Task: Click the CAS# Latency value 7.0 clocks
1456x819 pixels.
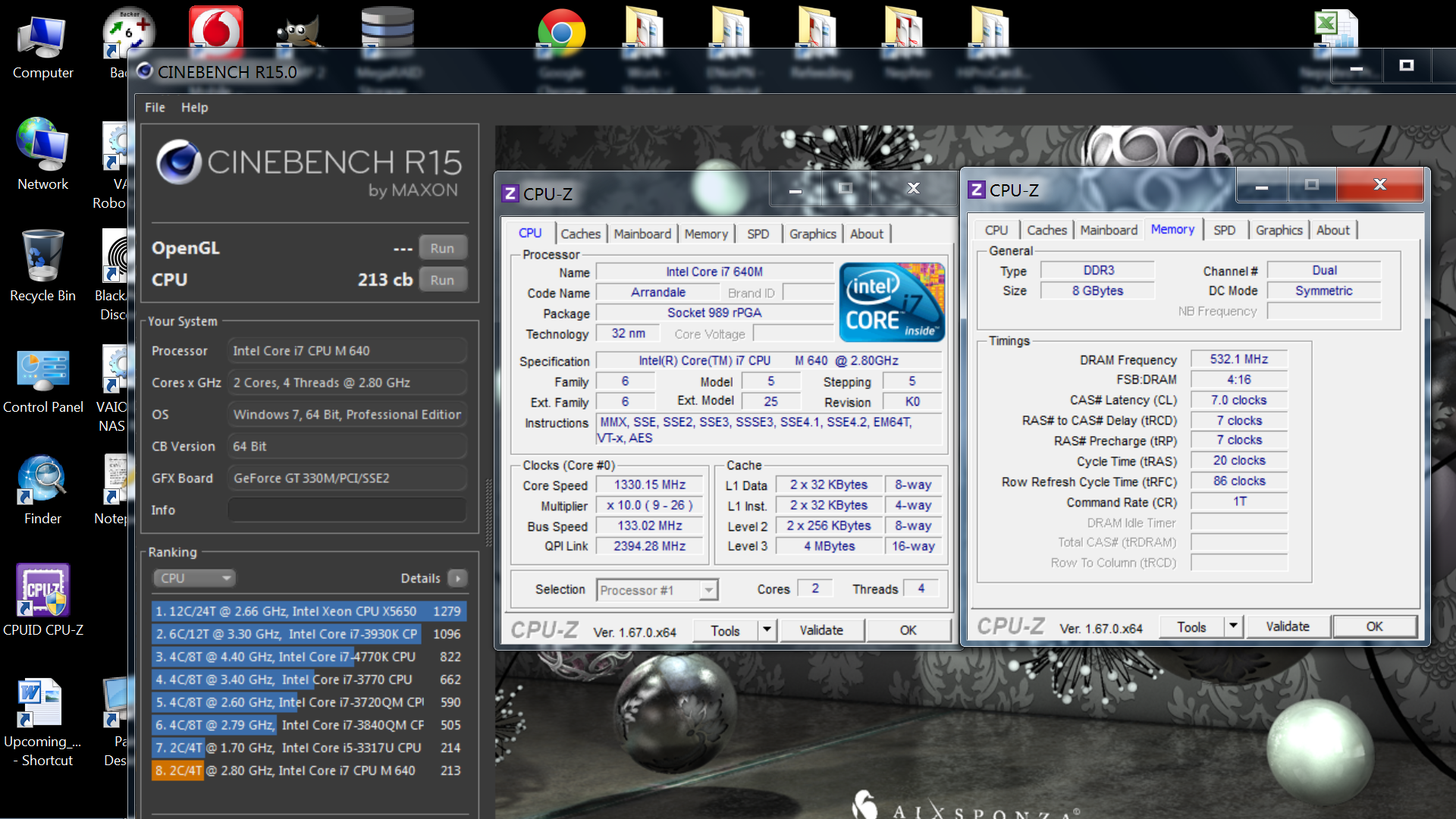Action: point(1239,400)
